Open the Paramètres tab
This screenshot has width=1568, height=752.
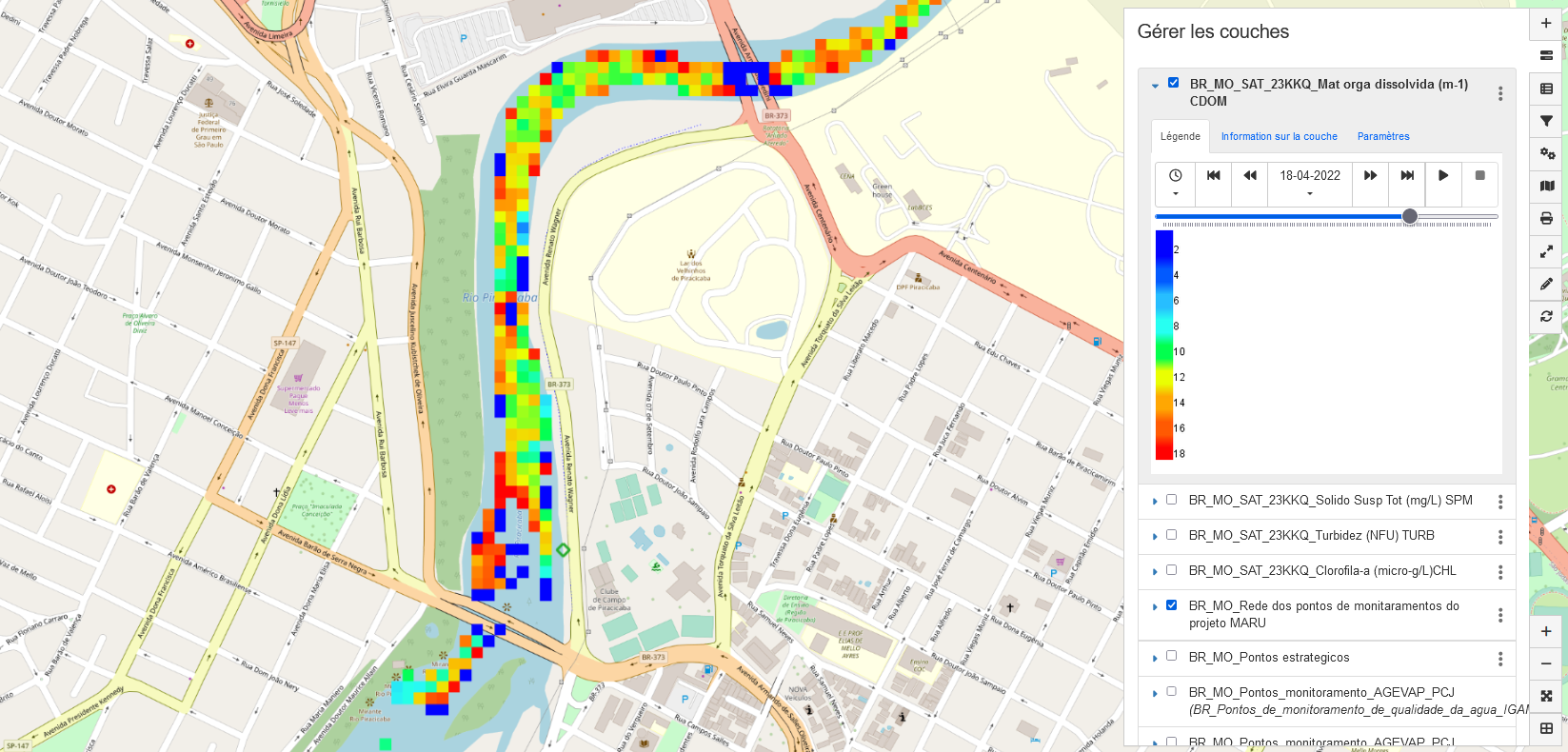tap(1382, 136)
